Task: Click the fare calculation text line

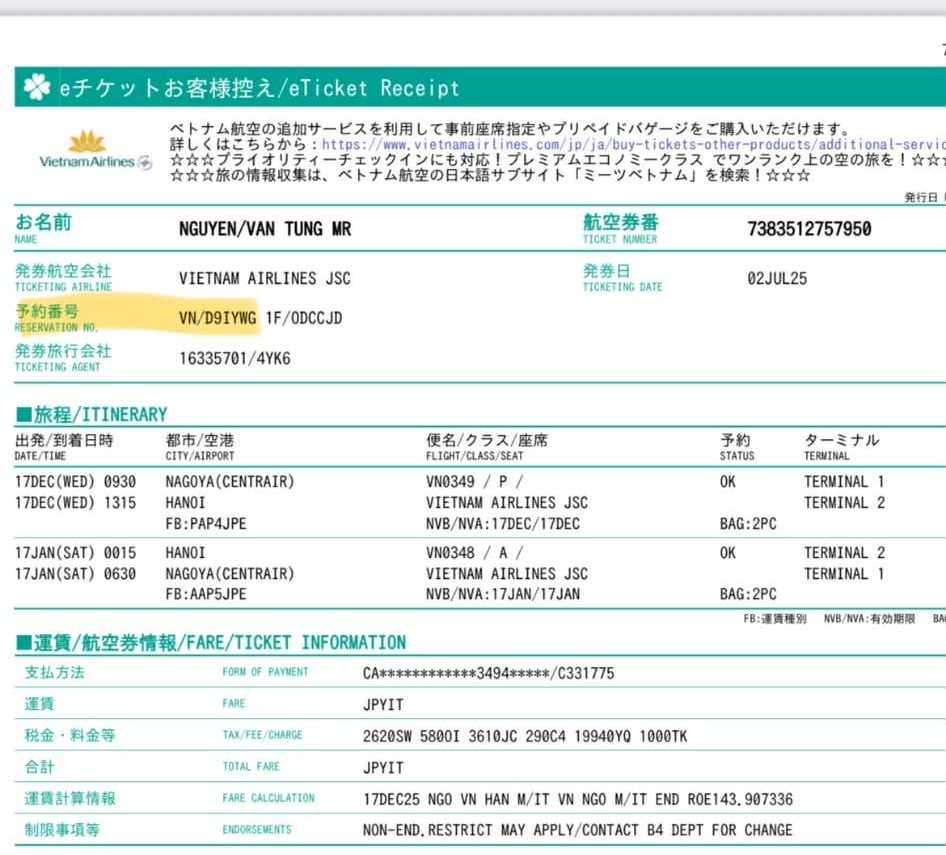Action: [577, 799]
